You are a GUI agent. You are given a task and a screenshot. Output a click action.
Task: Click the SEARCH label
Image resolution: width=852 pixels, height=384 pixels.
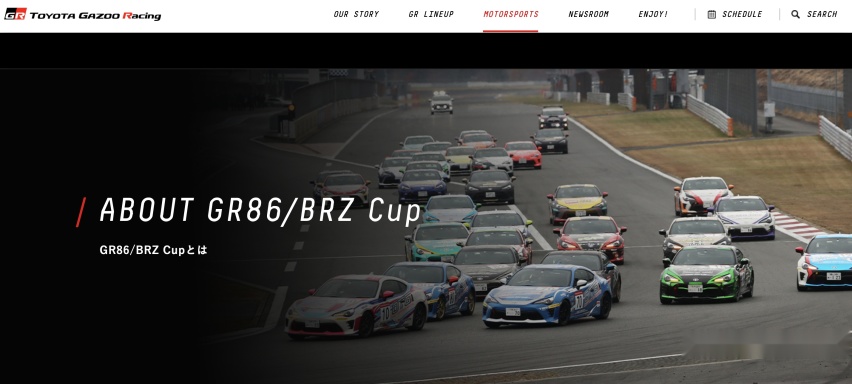[x=822, y=14]
